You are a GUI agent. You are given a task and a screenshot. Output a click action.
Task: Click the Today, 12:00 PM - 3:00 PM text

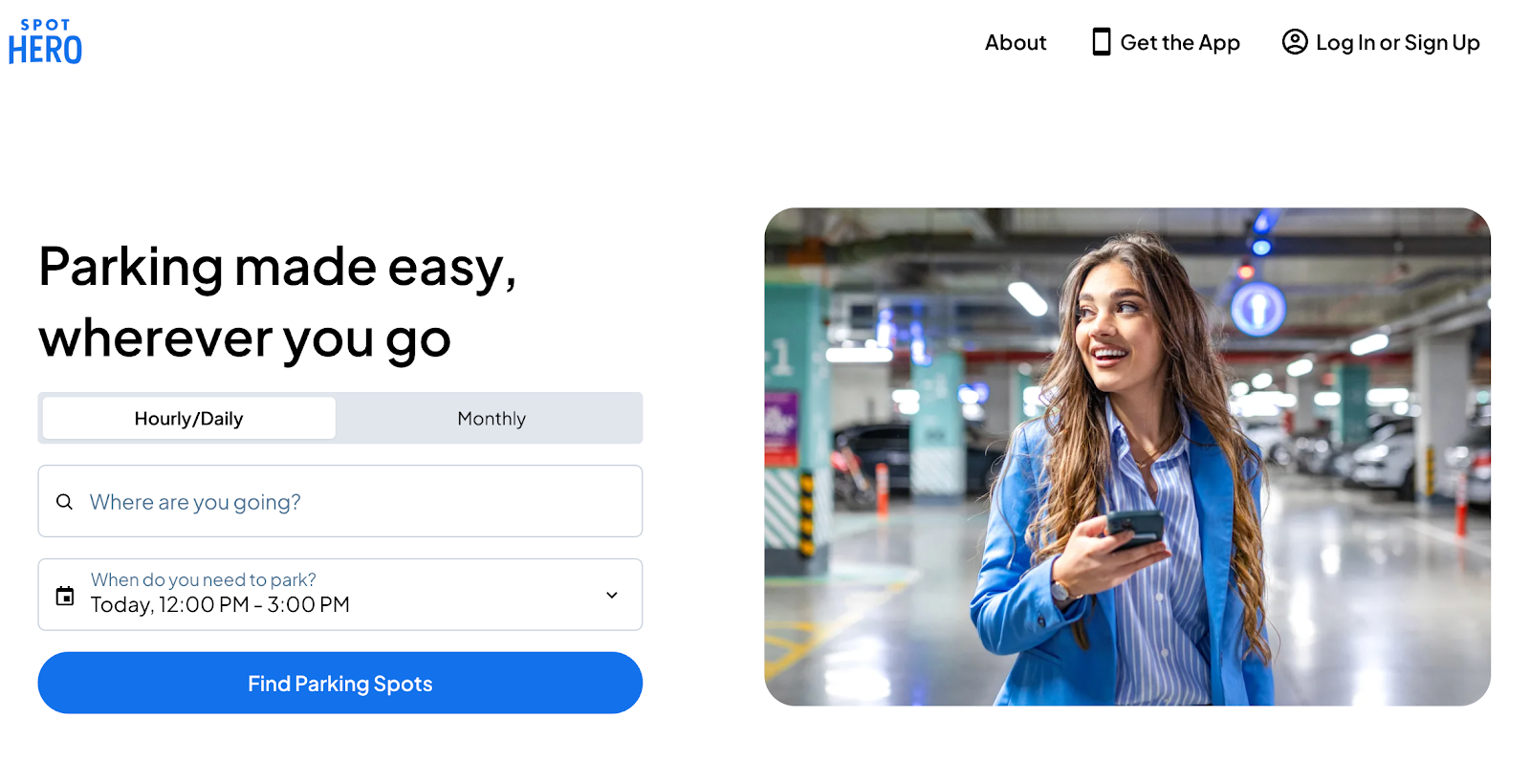(x=220, y=605)
